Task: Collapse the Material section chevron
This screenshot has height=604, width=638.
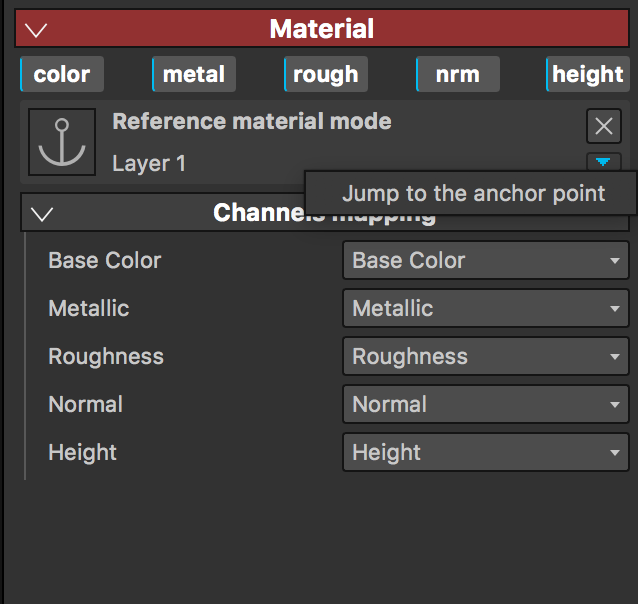Action: pyautogui.click(x=37, y=30)
